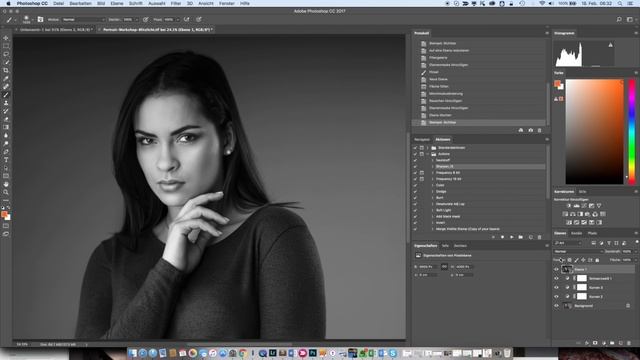The image size is (640, 360).
Task: Hide the Schwarzweiß 1 layer
Action: [x=556, y=278]
